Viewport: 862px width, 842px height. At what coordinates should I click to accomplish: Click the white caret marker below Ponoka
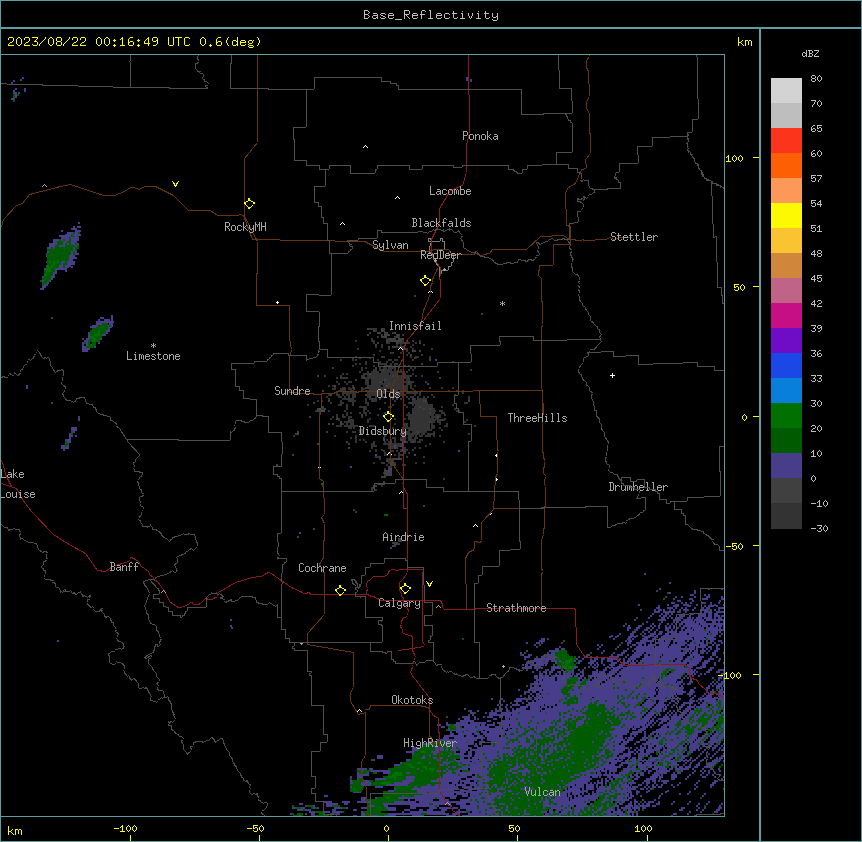point(366,147)
